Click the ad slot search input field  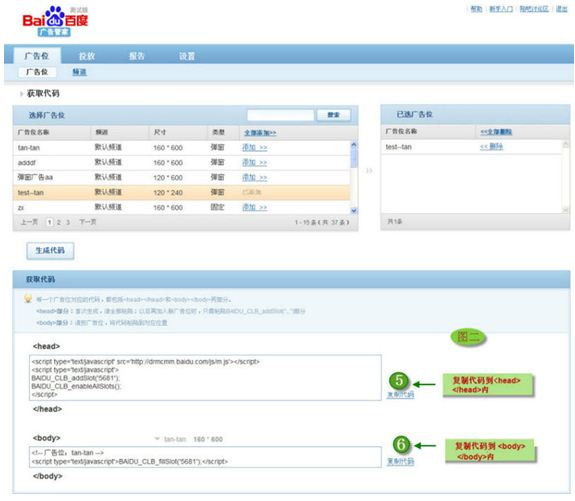click(281, 115)
